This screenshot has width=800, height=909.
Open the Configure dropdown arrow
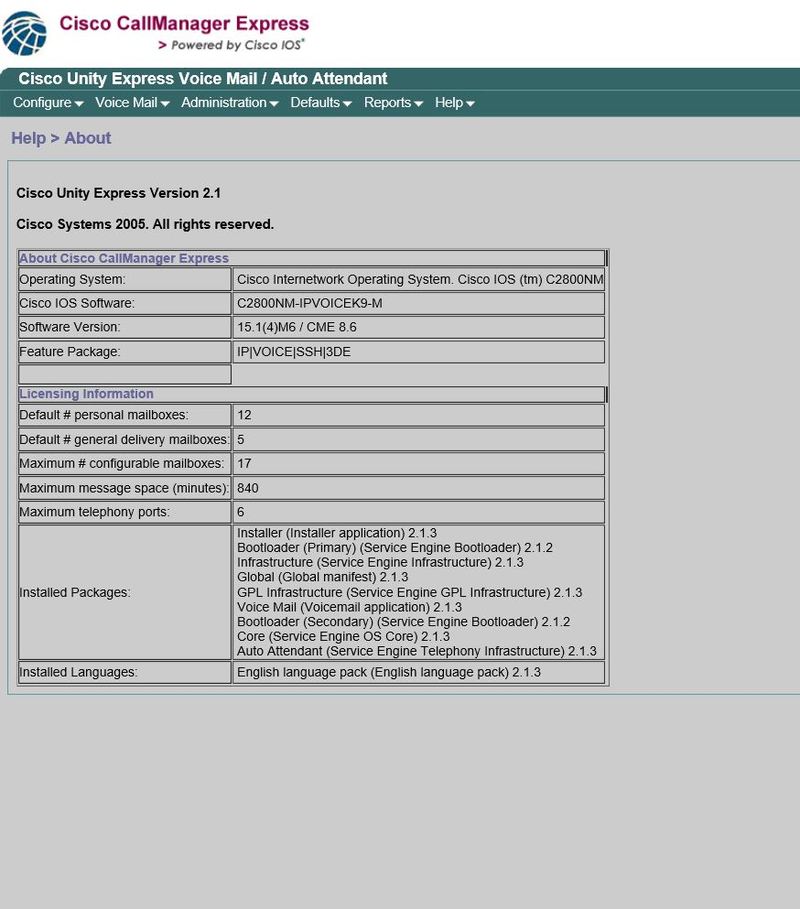(77, 102)
